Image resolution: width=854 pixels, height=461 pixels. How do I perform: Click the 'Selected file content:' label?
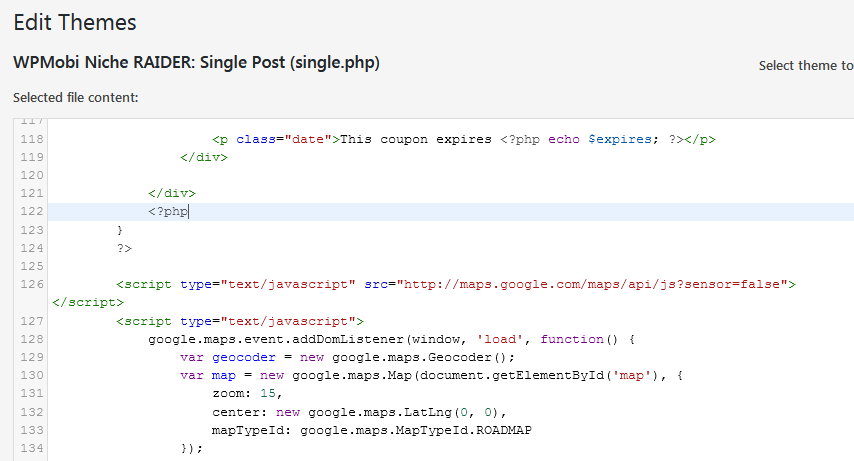pos(75,98)
